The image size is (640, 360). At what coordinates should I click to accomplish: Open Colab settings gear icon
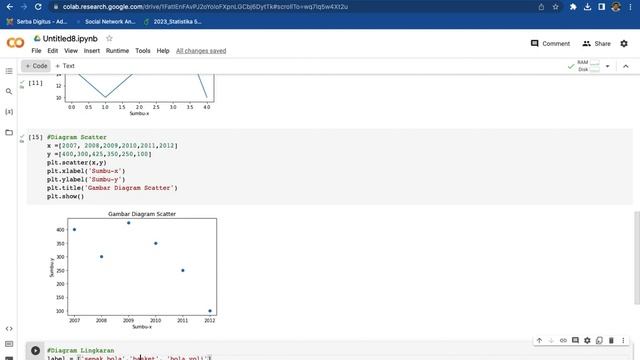[624, 43]
